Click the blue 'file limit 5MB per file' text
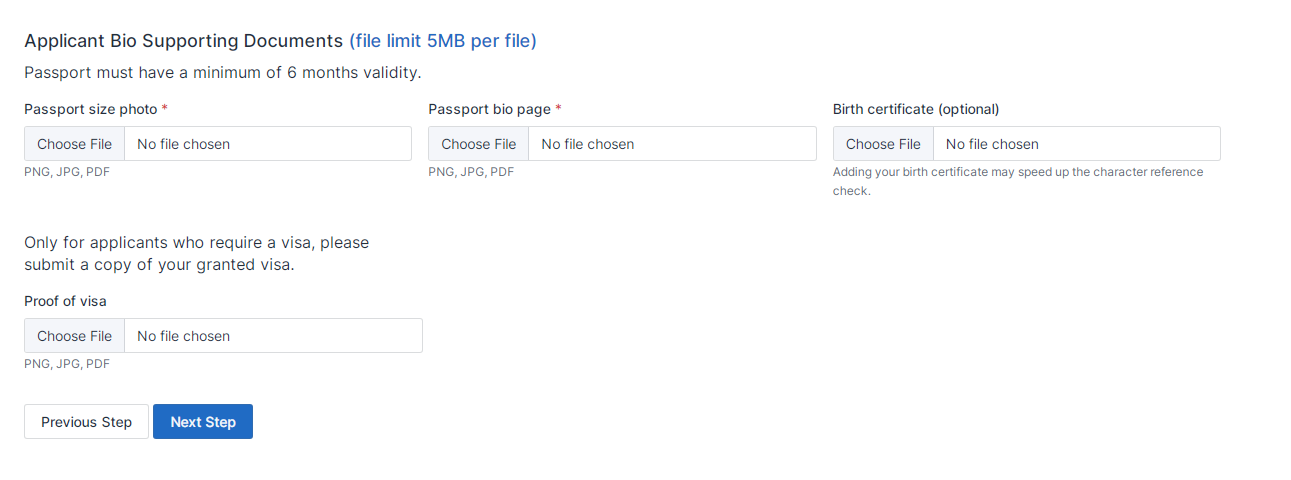 coord(443,41)
